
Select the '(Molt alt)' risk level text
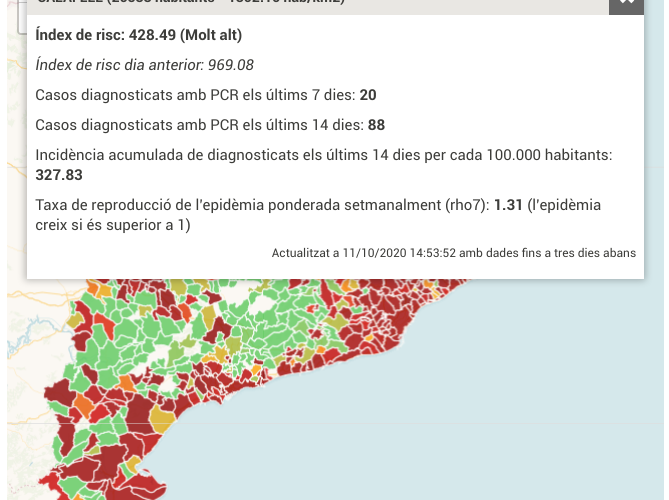(x=211, y=36)
